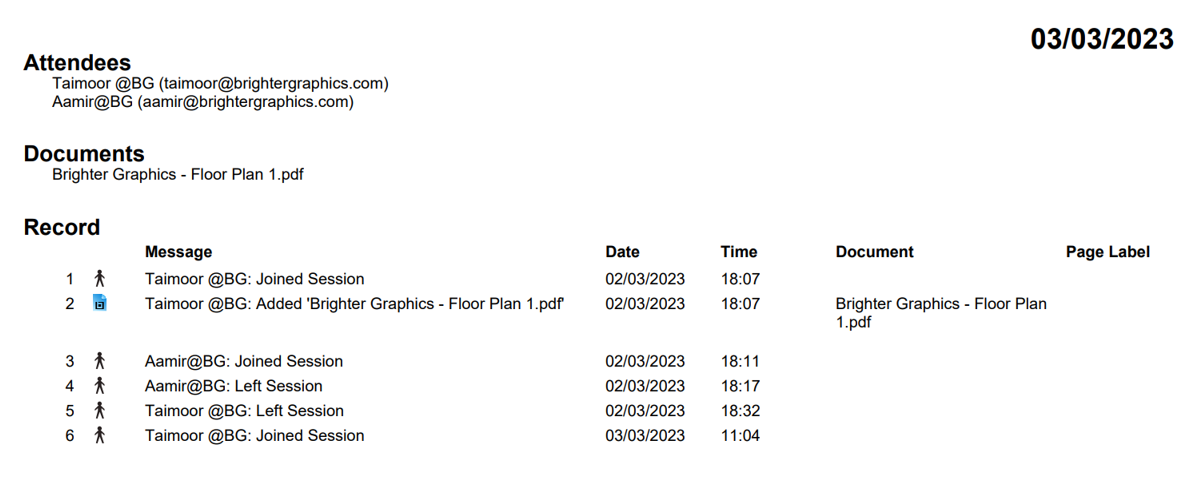Click the document-added icon in record row 2
This screenshot has width=1192, height=481.
[x=99, y=303]
